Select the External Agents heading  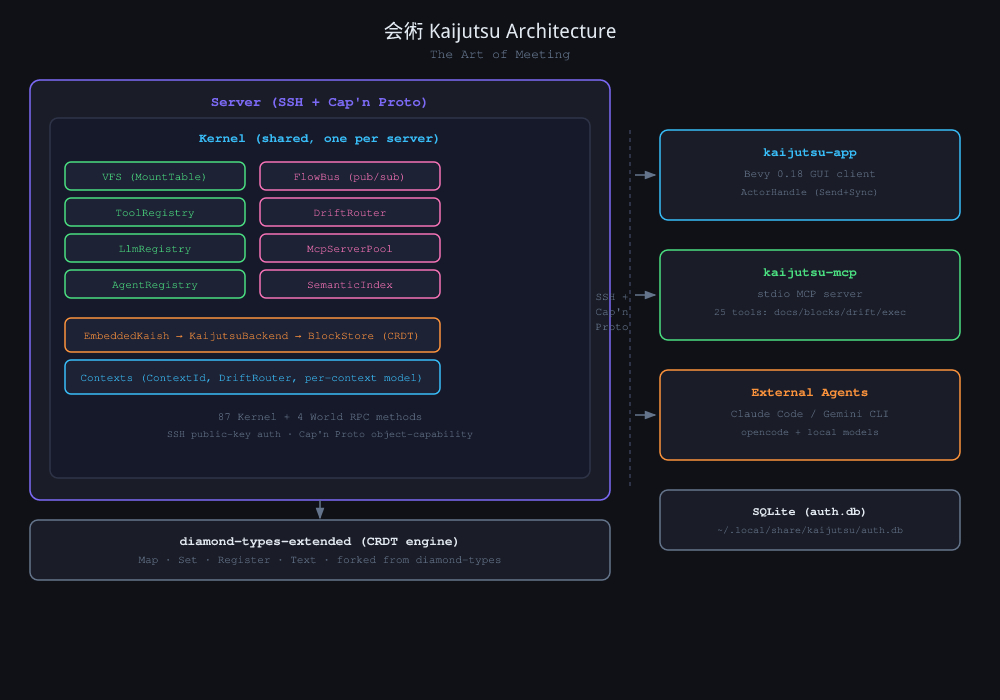(x=810, y=393)
